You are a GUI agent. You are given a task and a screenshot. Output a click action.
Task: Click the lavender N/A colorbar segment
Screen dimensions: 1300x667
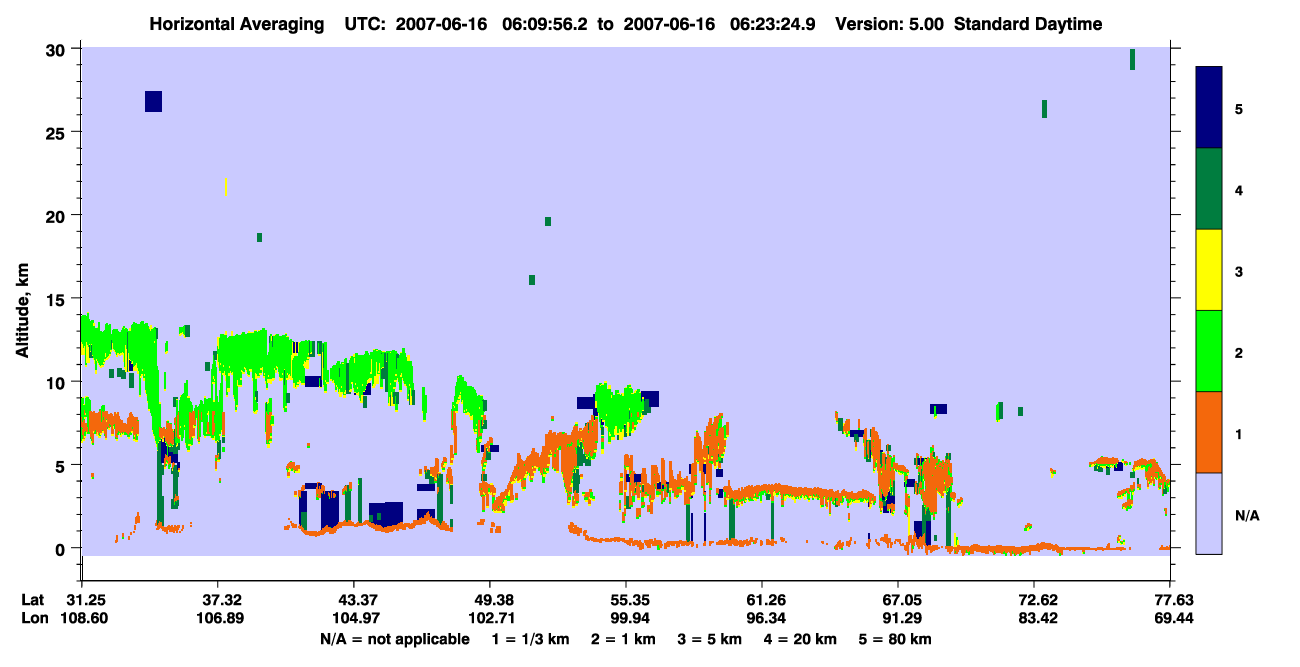tap(1209, 513)
